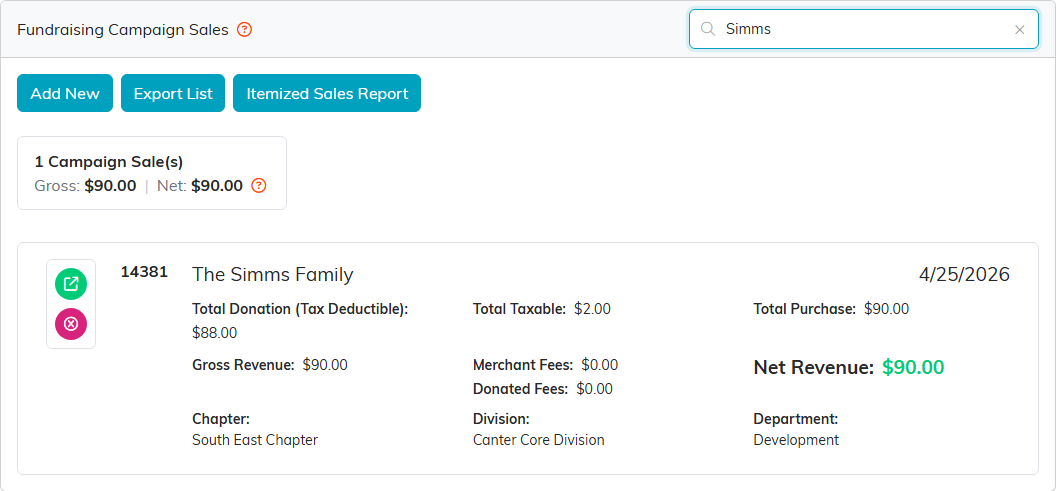Click the 1 Campaign Sale(s) summary heading
The height and width of the screenshot is (491, 1056).
[109, 162]
